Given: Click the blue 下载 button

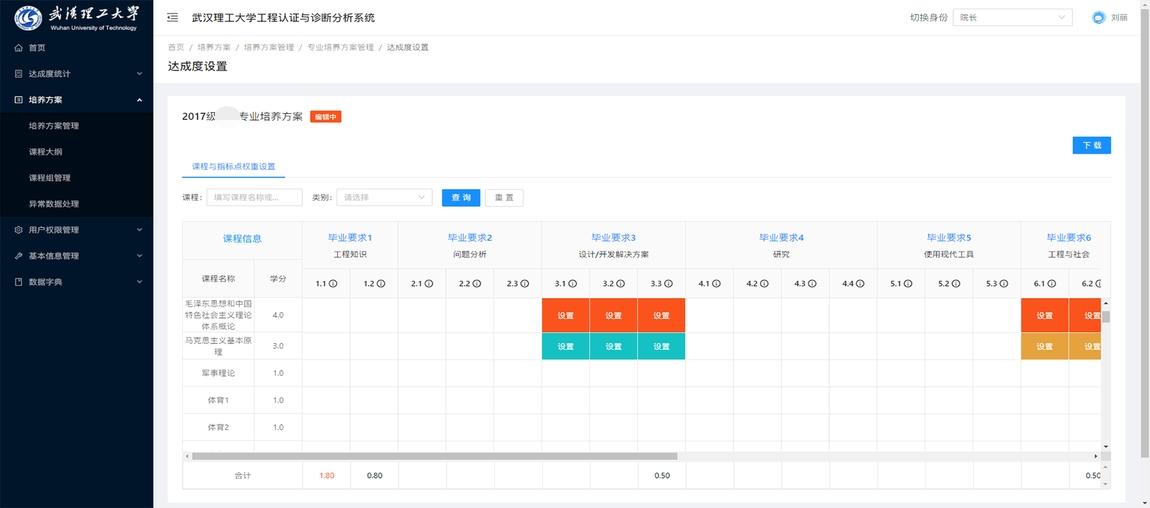Looking at the screenshot, I should (x=1091, y=145).
